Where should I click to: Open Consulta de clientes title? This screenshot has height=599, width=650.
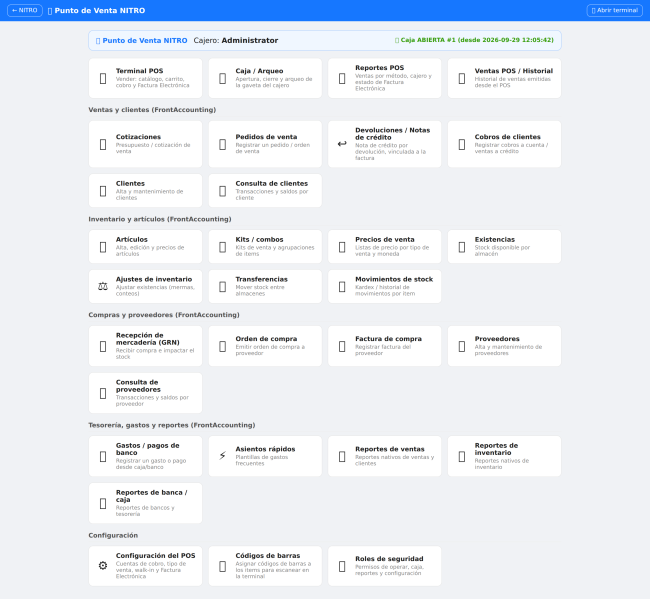[272, 183]
